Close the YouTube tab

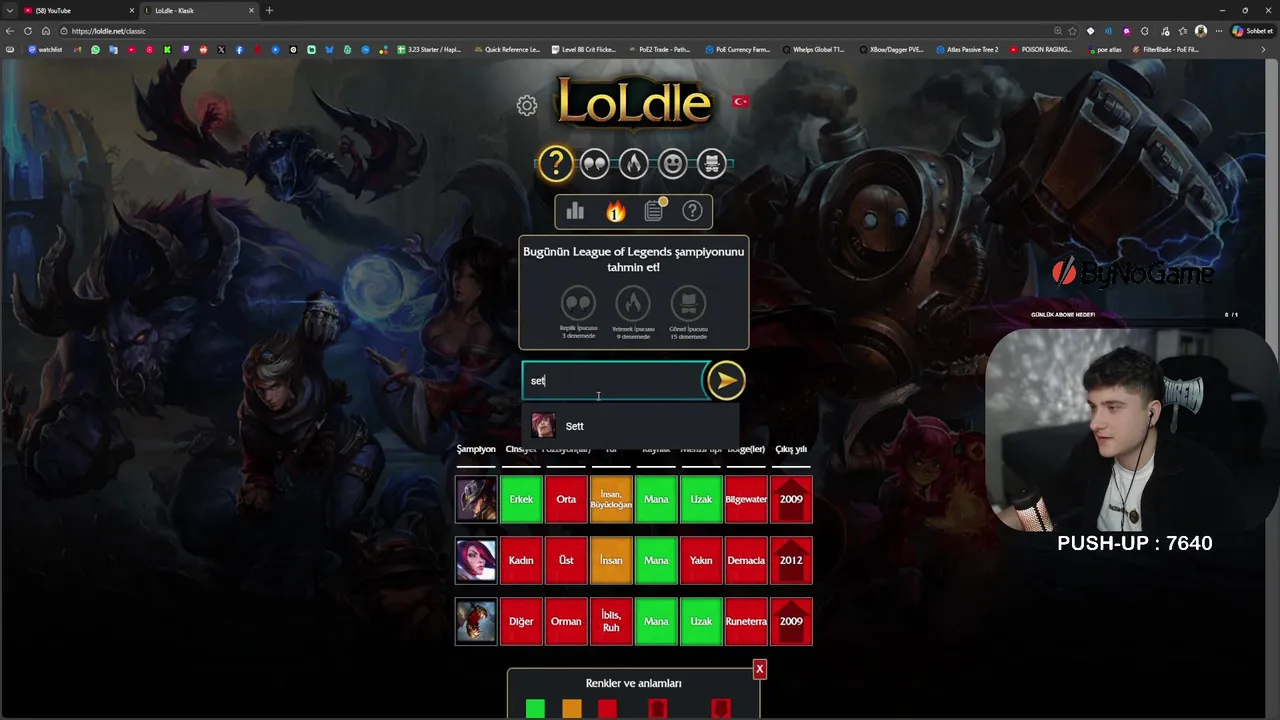click(x=132, y=10)
